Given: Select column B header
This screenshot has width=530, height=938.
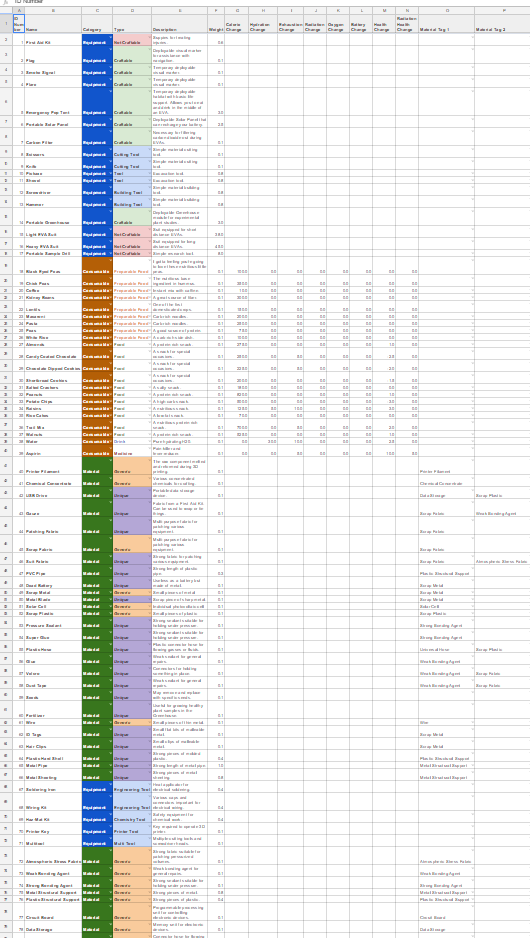Looking at the screenshot, I should (52, 10).
